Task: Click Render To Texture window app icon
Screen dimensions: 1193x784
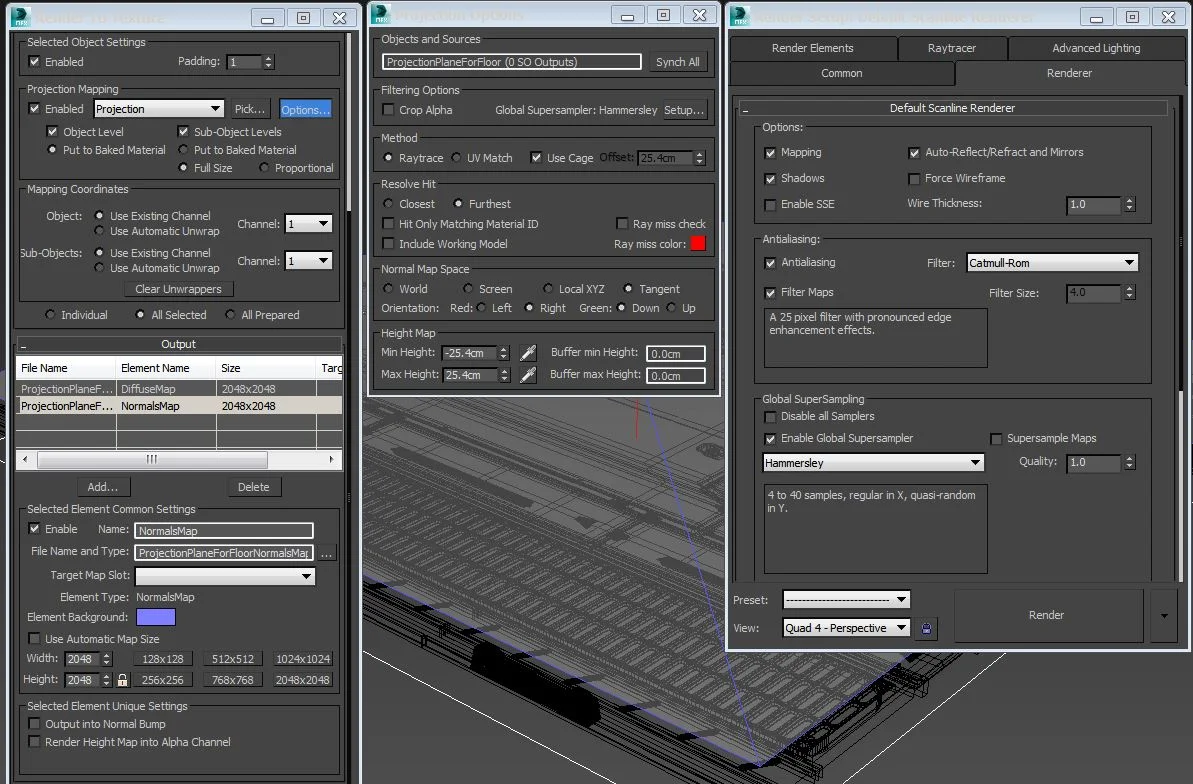Action: click(x=21, y=16)
